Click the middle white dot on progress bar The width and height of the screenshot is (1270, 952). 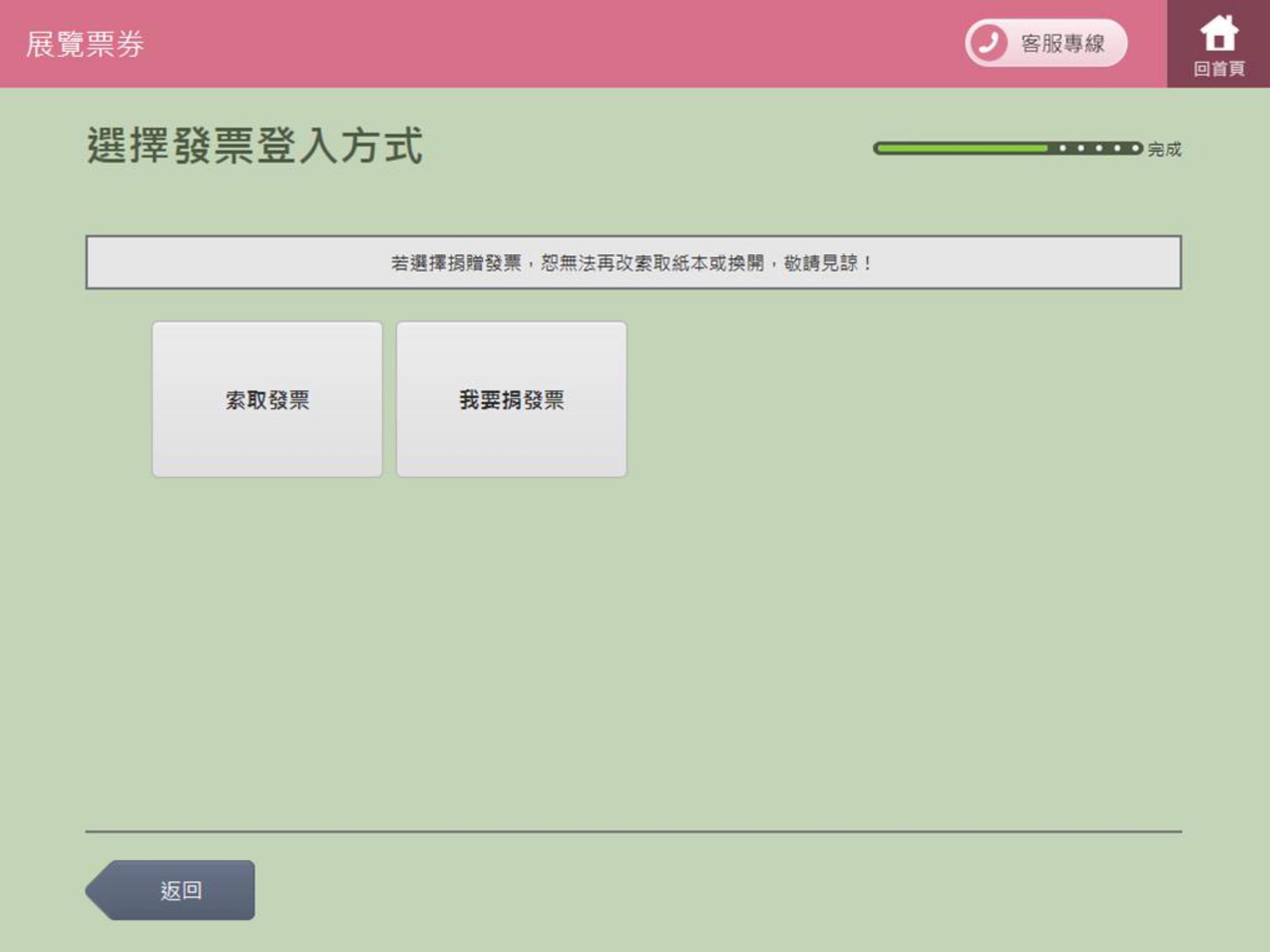click(1099, 149)
